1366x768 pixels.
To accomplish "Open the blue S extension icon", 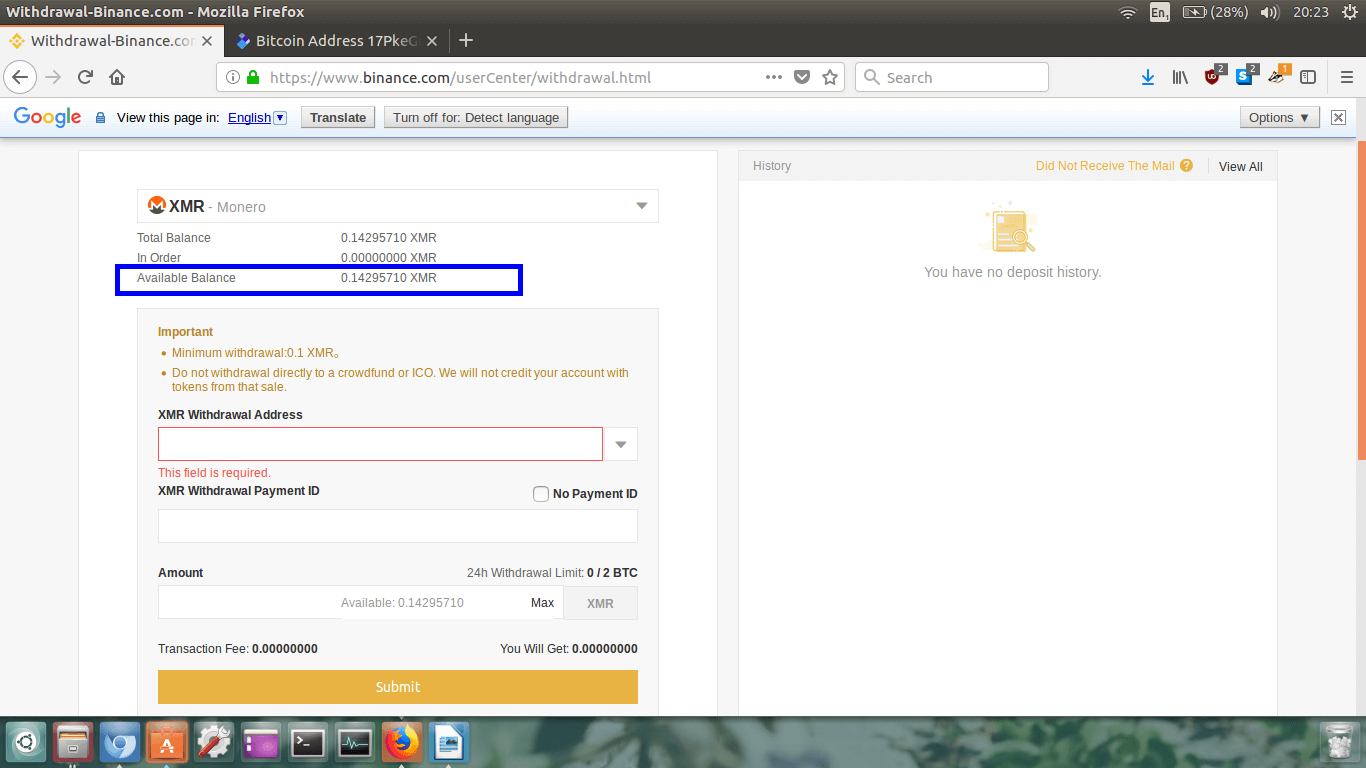I will [x=1245, y=76].
